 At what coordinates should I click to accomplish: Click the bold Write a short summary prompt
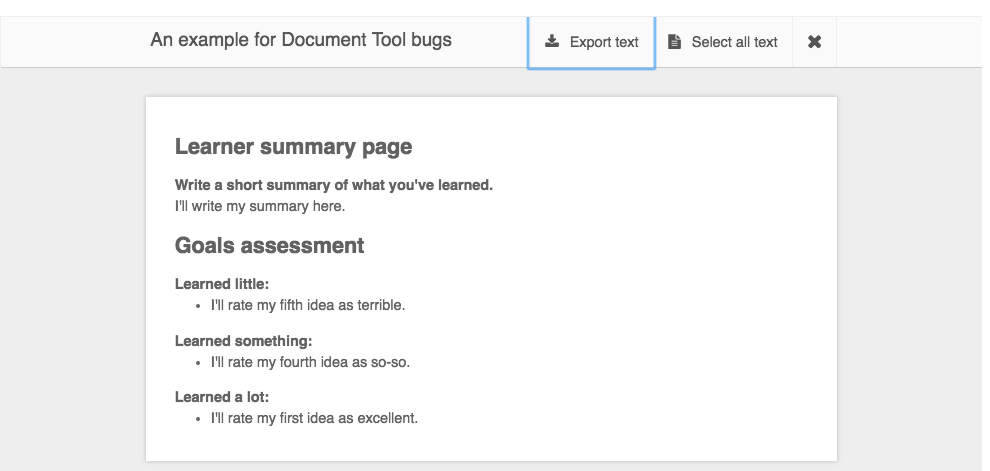coord(334,185)
